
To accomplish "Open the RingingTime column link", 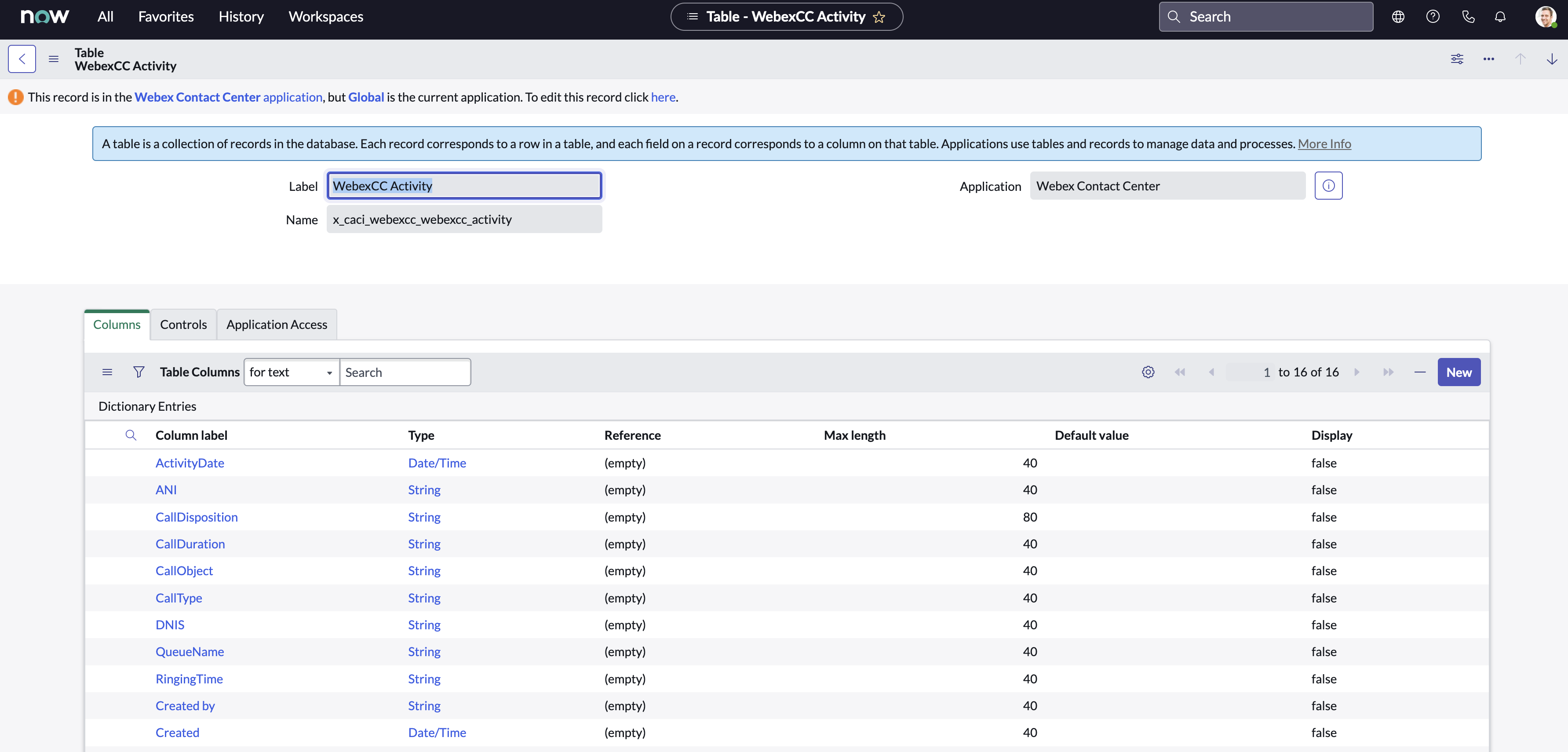I will (x=190, y=679).
